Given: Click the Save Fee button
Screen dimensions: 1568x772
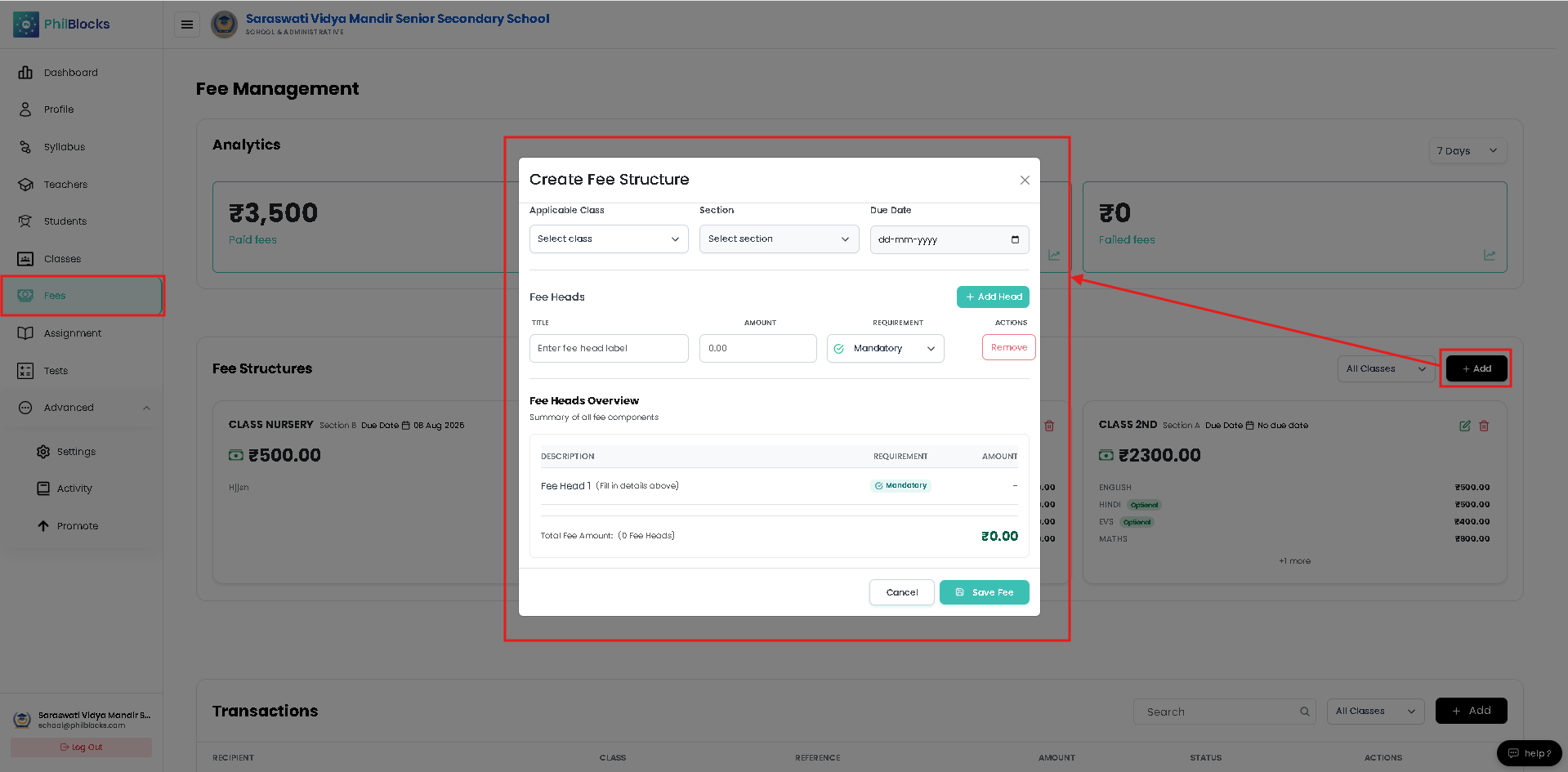Looking at the screenshot, I should (984, 592).
